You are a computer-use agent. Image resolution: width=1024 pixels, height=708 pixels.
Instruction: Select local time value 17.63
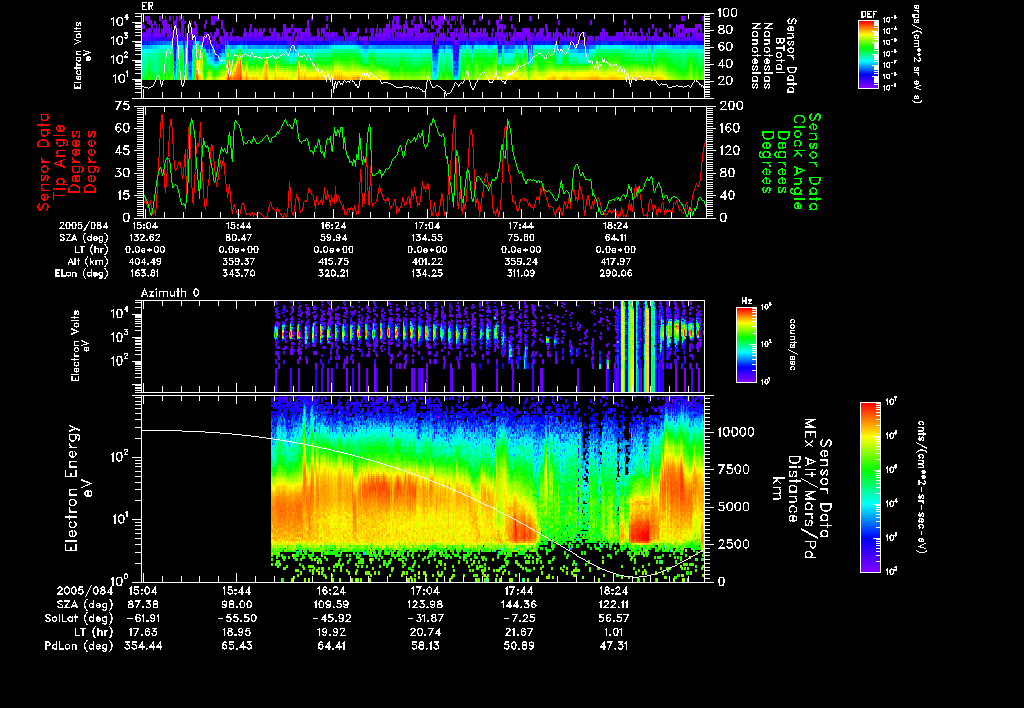tap(142, 632)
